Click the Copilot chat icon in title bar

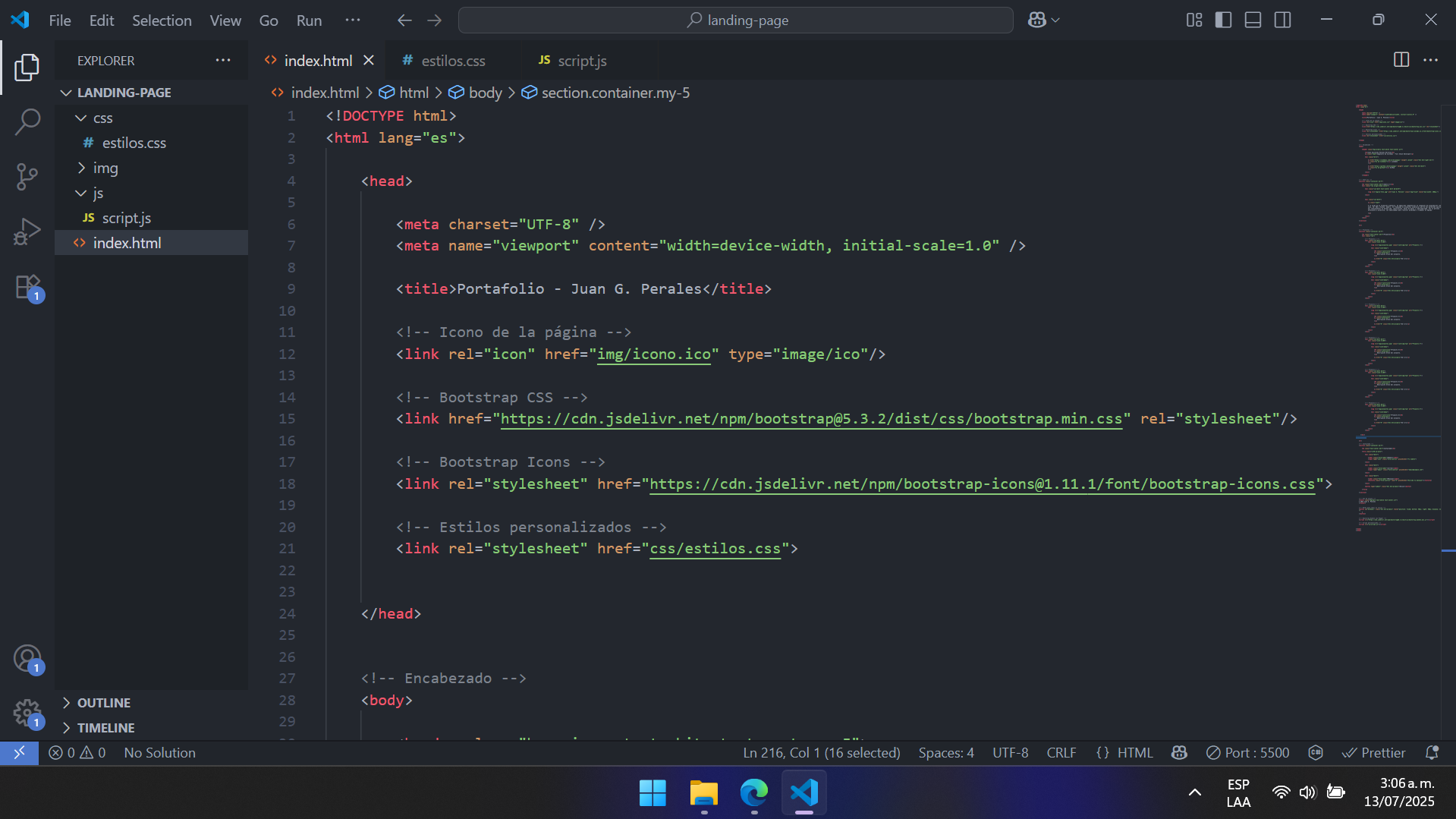coord(1036,20)
